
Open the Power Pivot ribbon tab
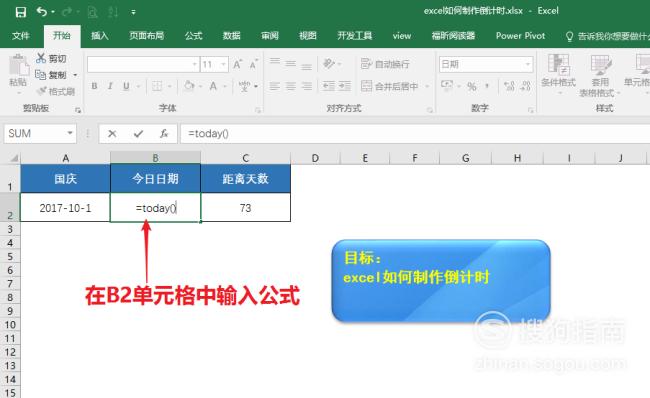(520, 36)
